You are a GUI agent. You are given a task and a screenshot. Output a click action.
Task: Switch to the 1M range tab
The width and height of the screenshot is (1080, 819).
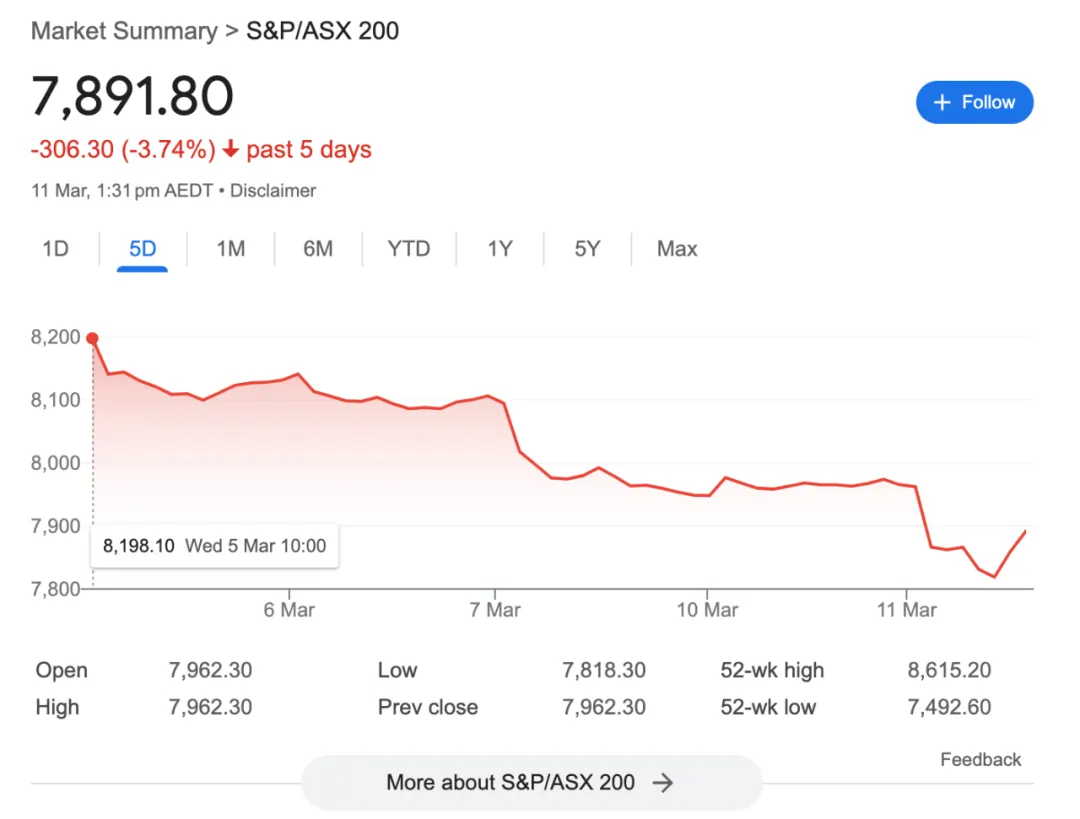point(231,249)
